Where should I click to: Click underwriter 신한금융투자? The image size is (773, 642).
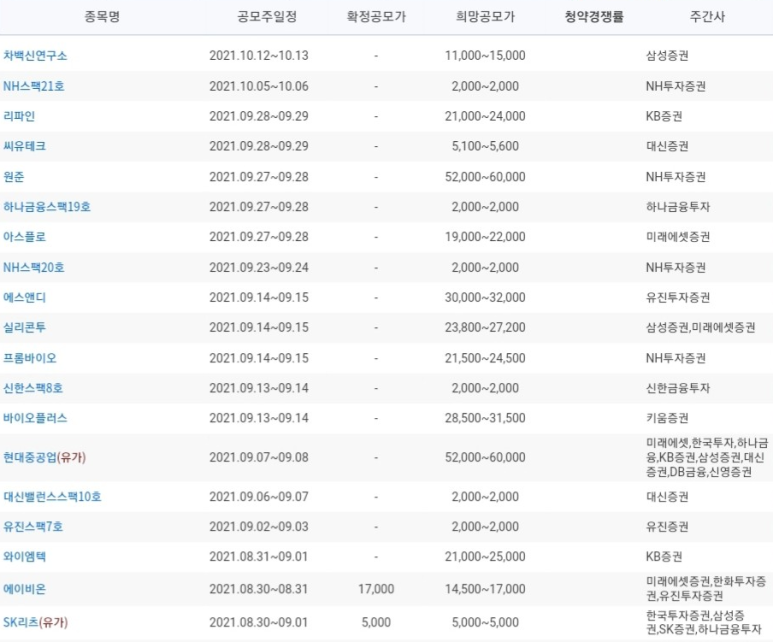pyautogui.click(x=678, y=388)
